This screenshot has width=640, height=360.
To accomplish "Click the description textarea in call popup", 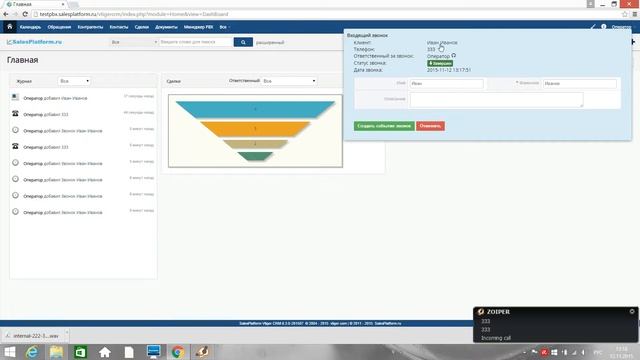I will click(x=496, y=100).
